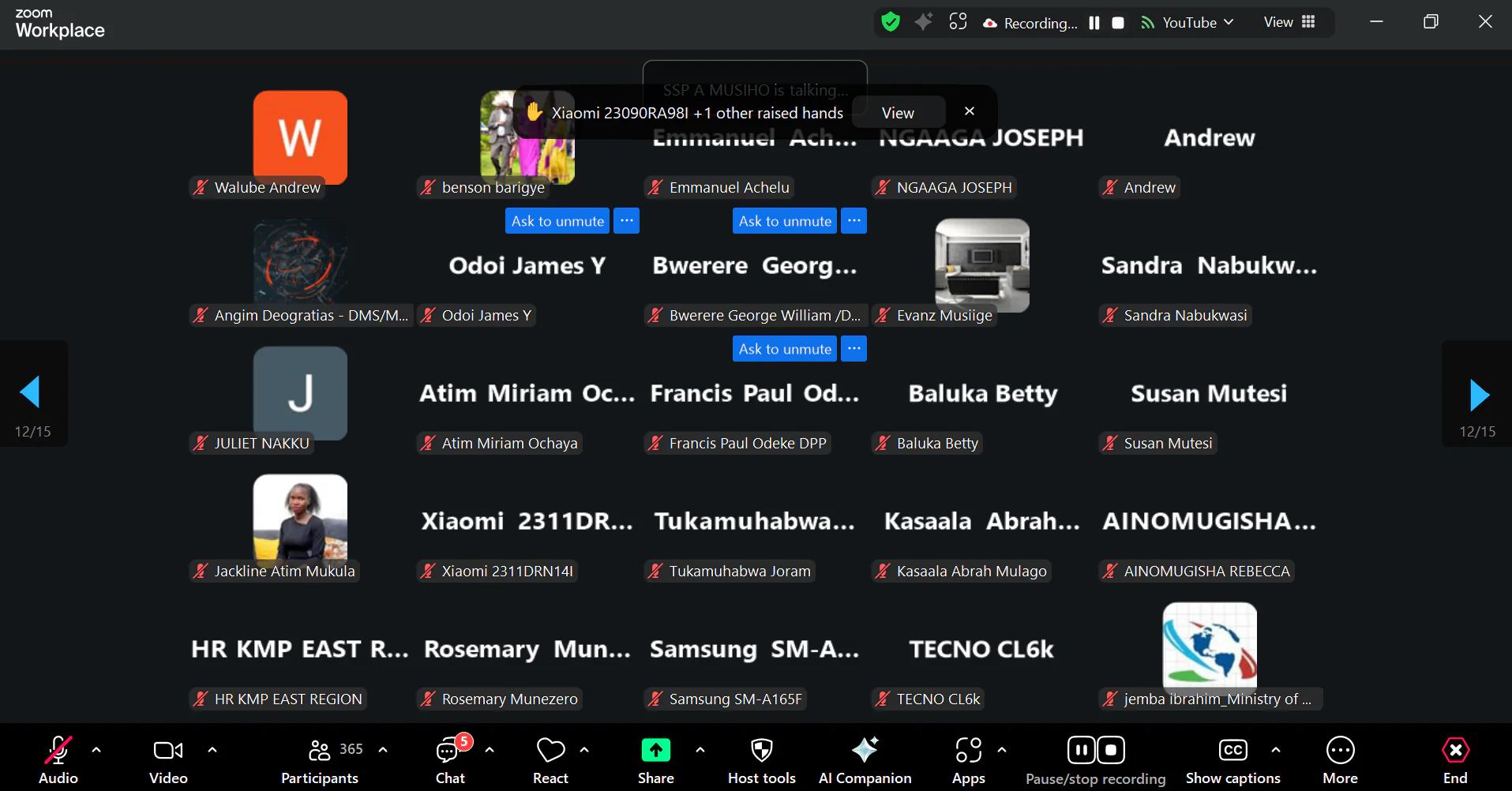Click the encryption shield icon in title bar

tap(891, 22)
